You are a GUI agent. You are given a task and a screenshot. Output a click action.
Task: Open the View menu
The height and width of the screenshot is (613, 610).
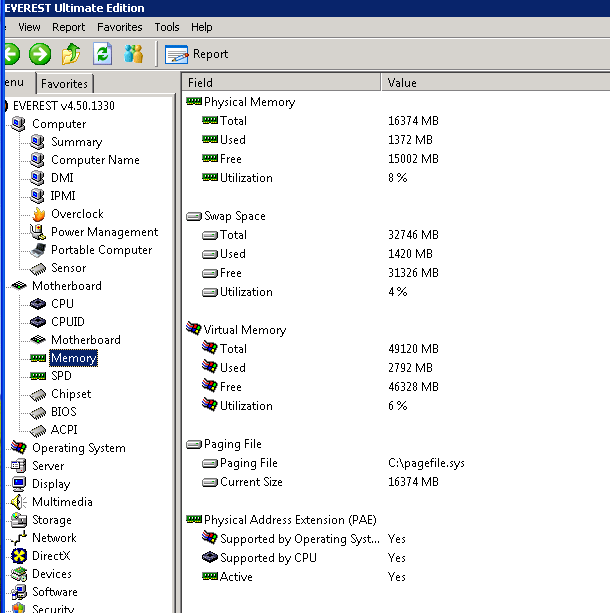coord(29,27)
